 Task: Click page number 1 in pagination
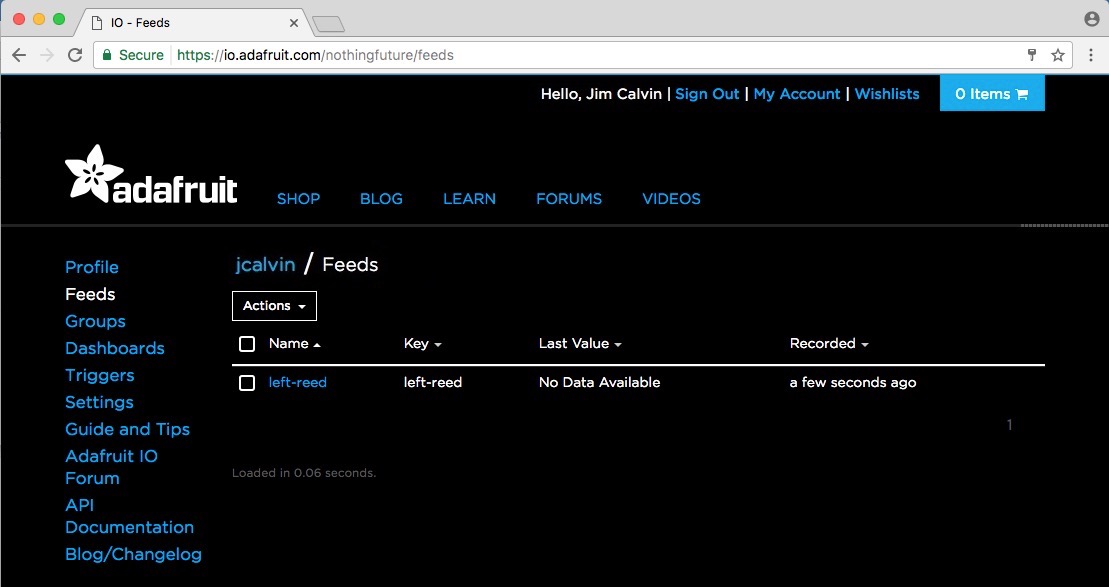[1009, 425]
